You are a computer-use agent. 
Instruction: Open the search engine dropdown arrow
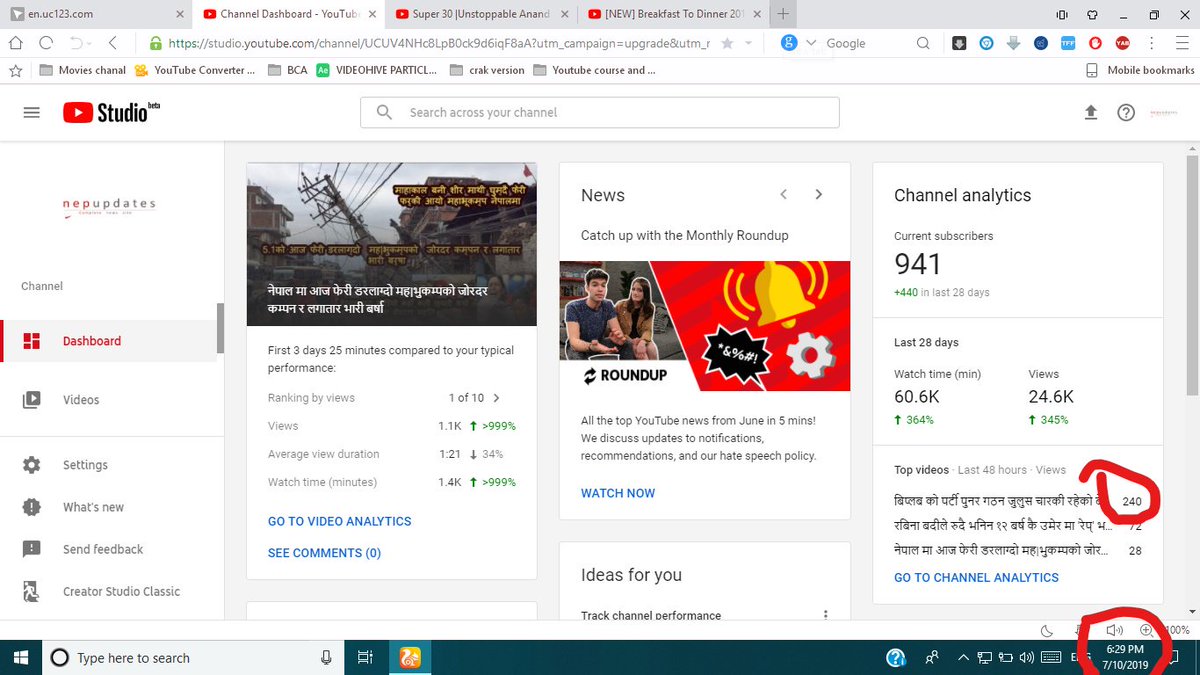coord(810,43)
